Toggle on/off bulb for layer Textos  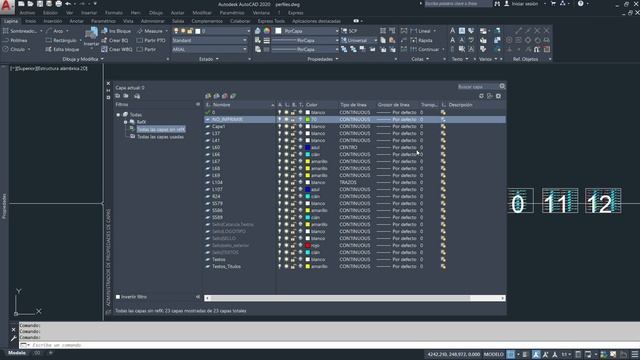point(280,260)
